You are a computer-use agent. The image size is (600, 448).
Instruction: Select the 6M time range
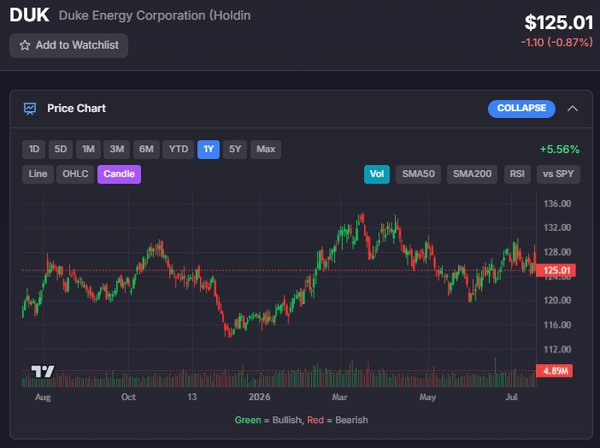point(146,149)
